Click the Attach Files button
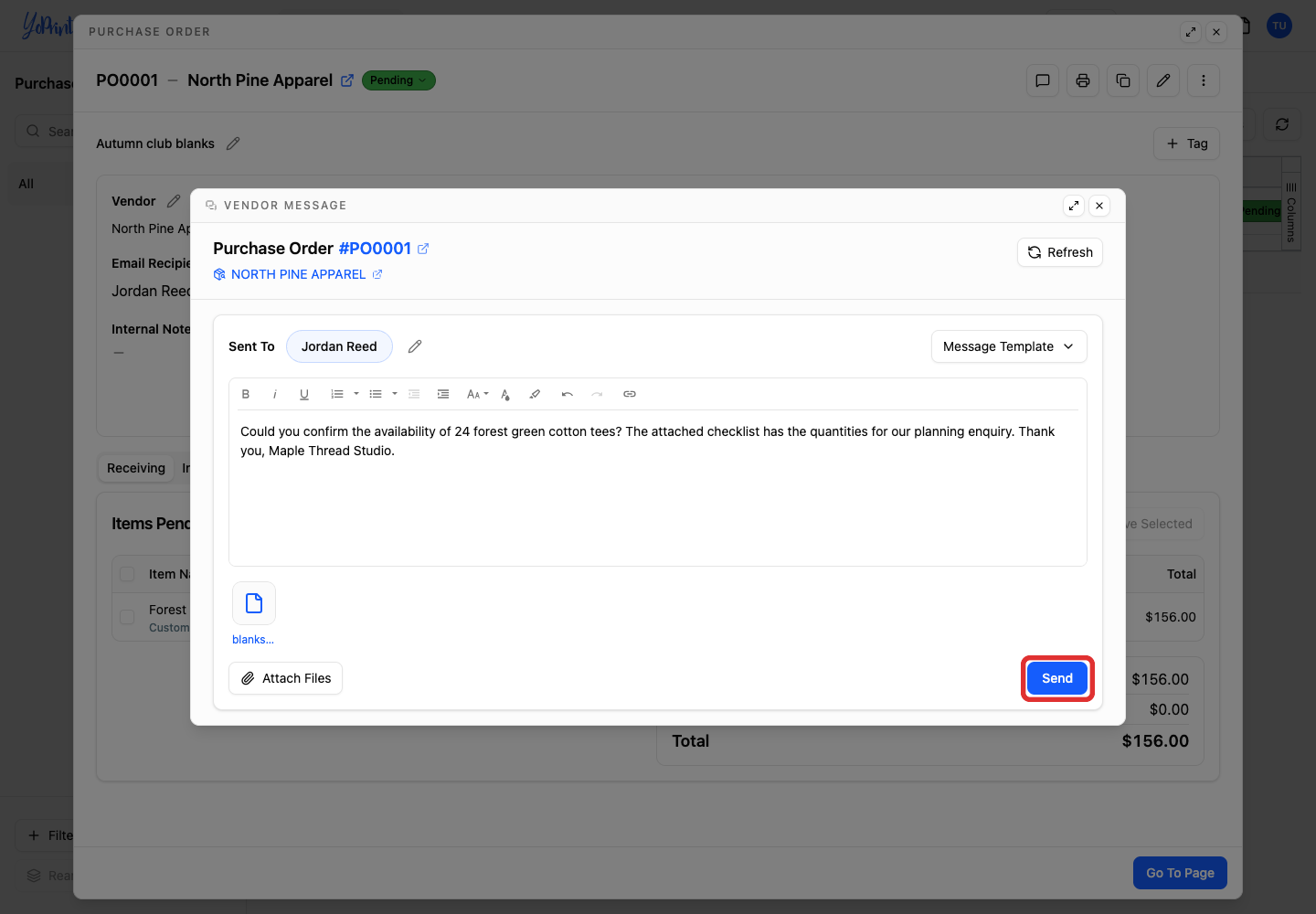 click(x=285, y=678)
